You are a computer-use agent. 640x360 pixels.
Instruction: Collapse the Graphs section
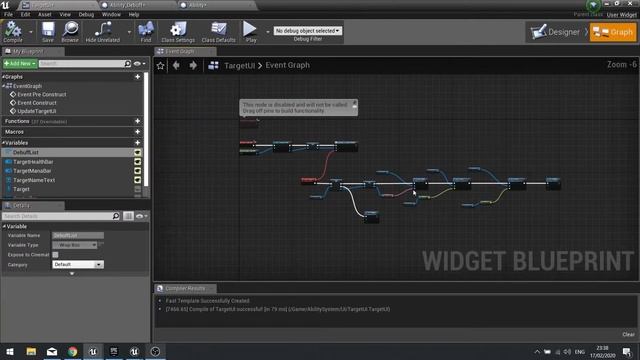[3, 77]
